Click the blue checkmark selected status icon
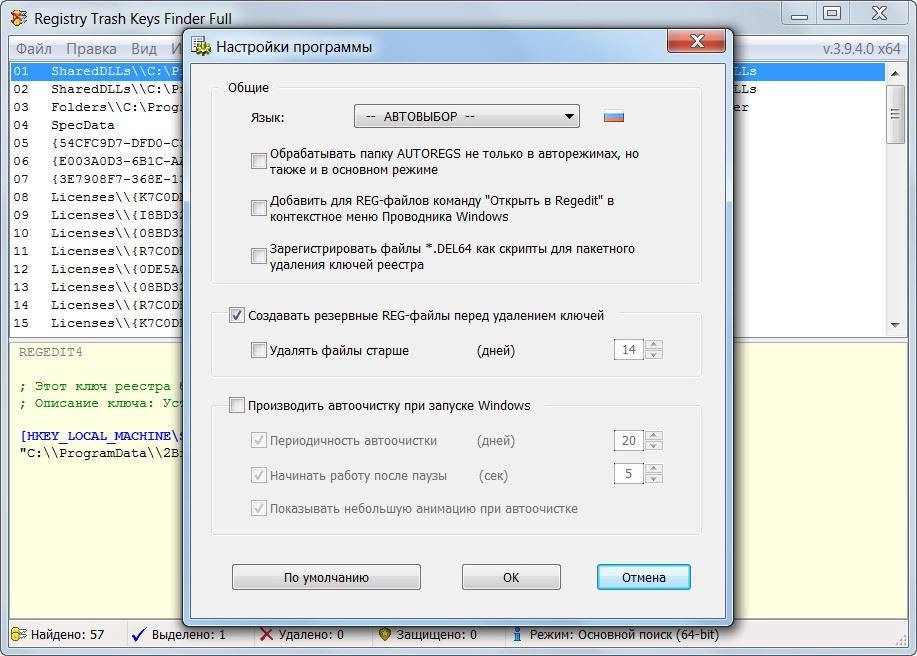Viewport: 917px width, 656px height. coord(139,634)
